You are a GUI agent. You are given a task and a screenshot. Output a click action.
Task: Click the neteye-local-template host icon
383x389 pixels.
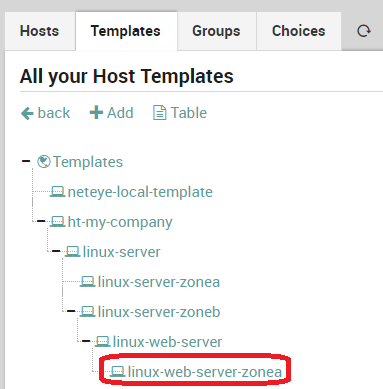pos(57,192)
